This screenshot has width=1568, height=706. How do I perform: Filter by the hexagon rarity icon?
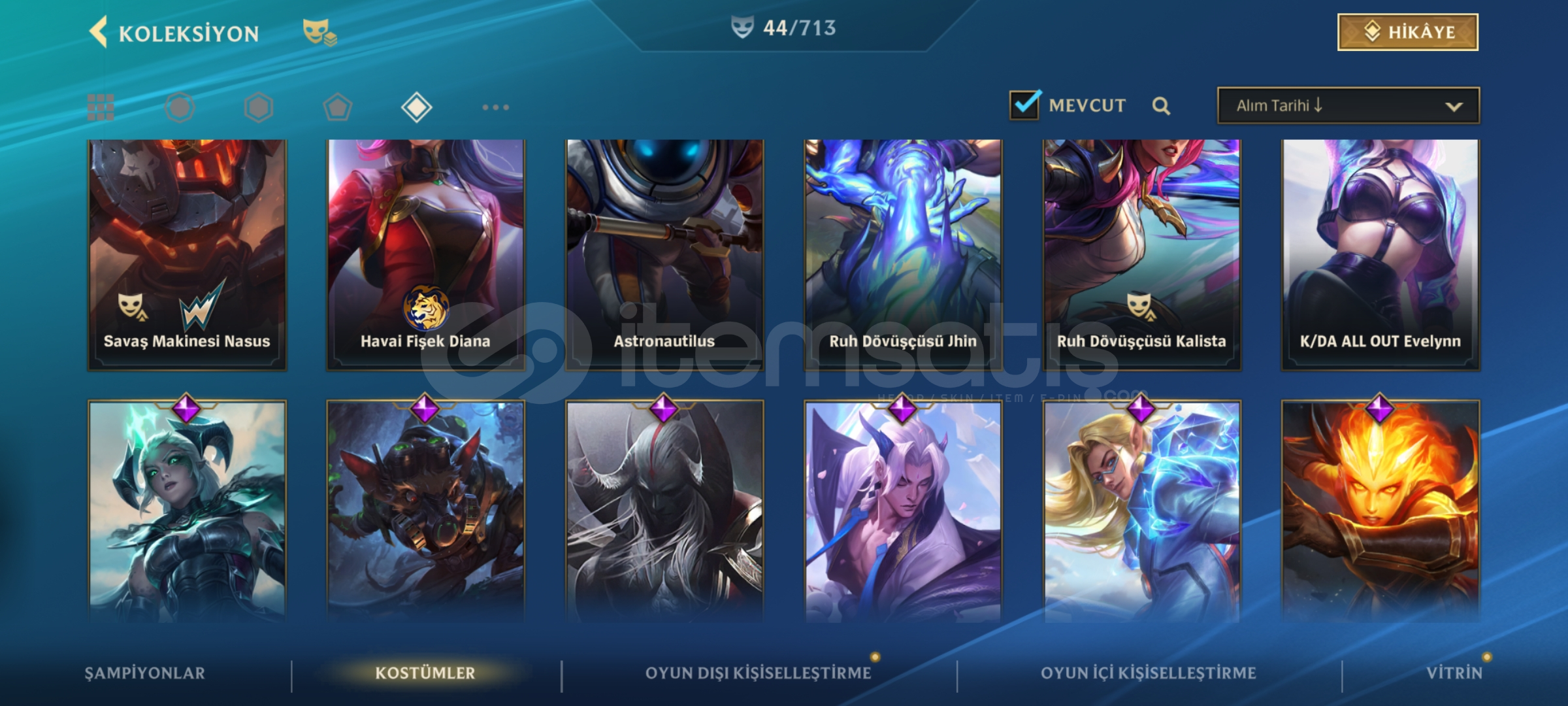tap(259, 107)
